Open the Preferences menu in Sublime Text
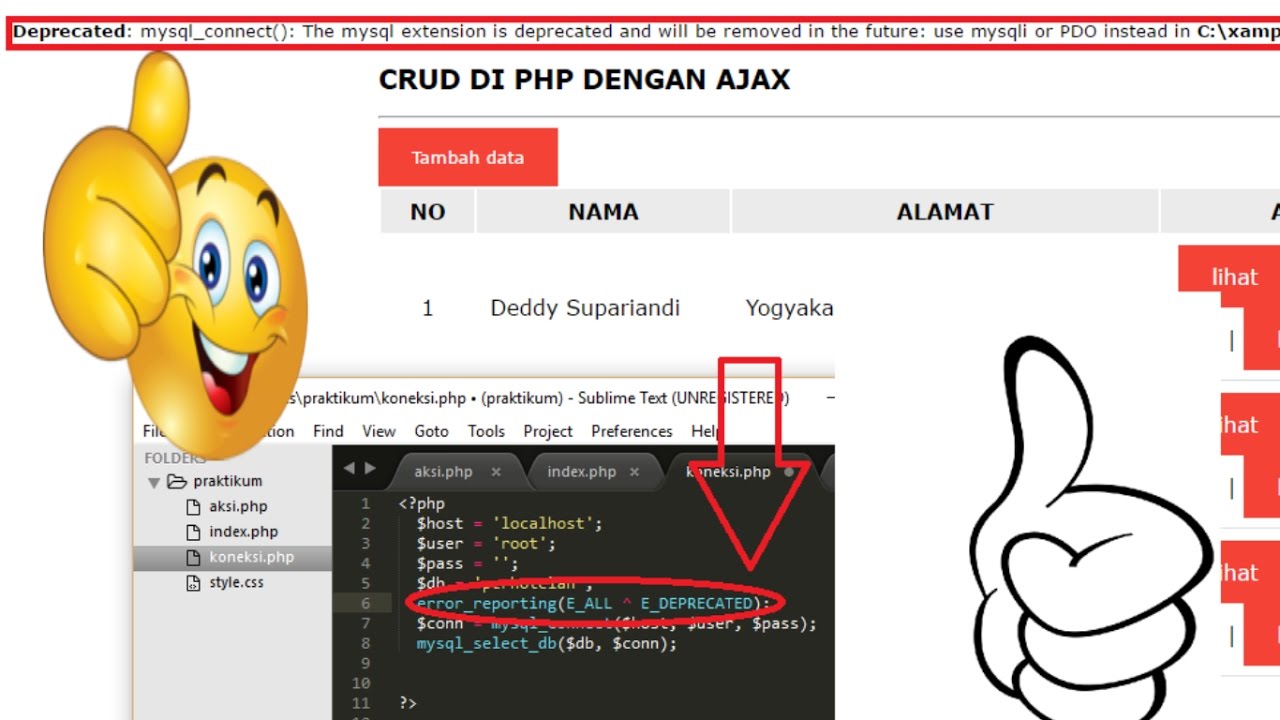Viewport: 1280px width, 720px height. point(632,431)
